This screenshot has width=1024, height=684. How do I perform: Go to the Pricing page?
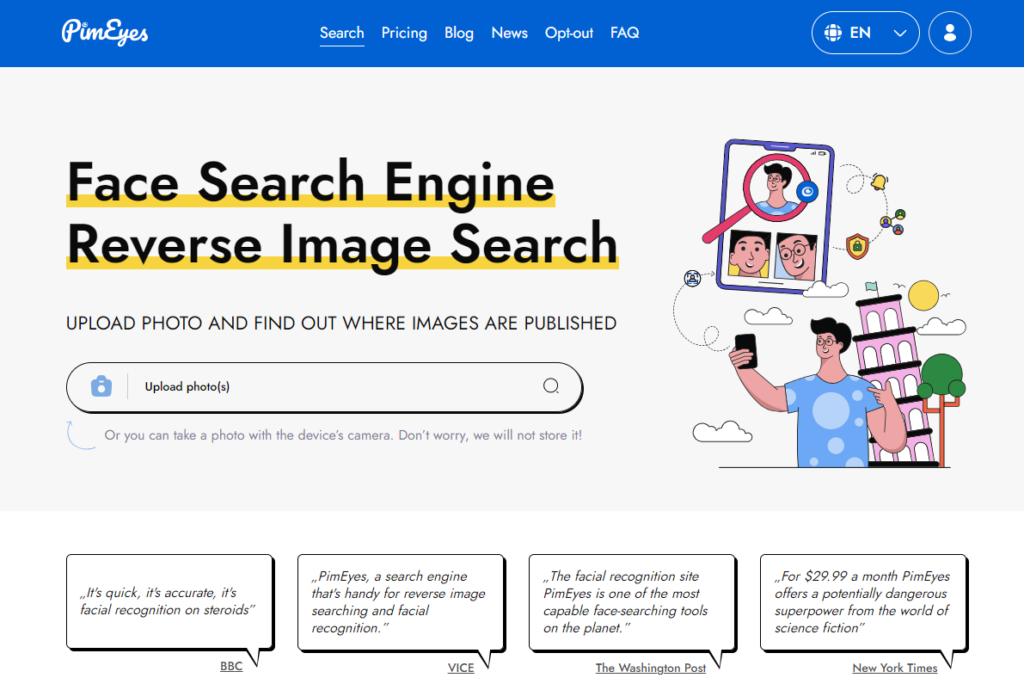click(x=404, y=33)
